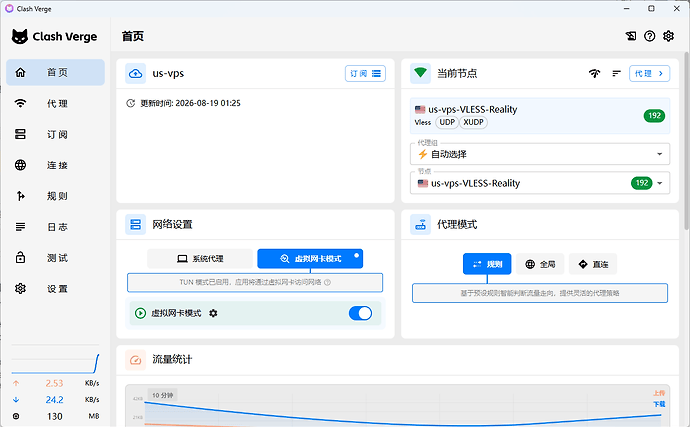
Task: Click the traffic statistics chart area
Action: point(397,406)
